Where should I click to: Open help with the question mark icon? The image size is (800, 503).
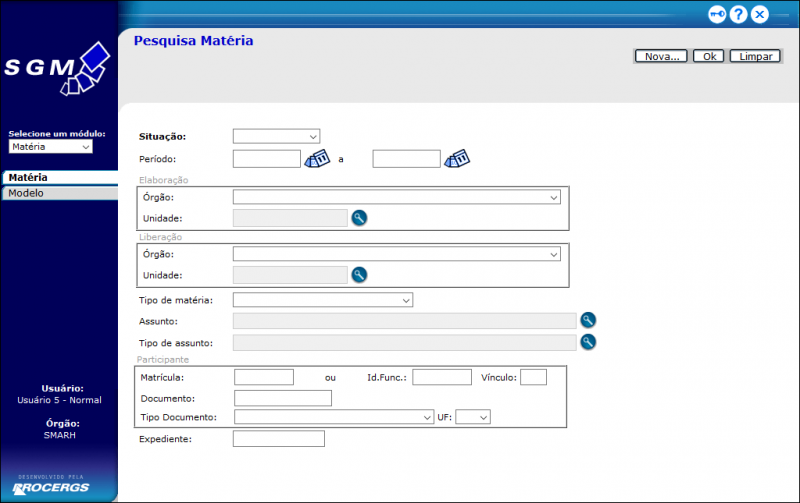(738, 14)
